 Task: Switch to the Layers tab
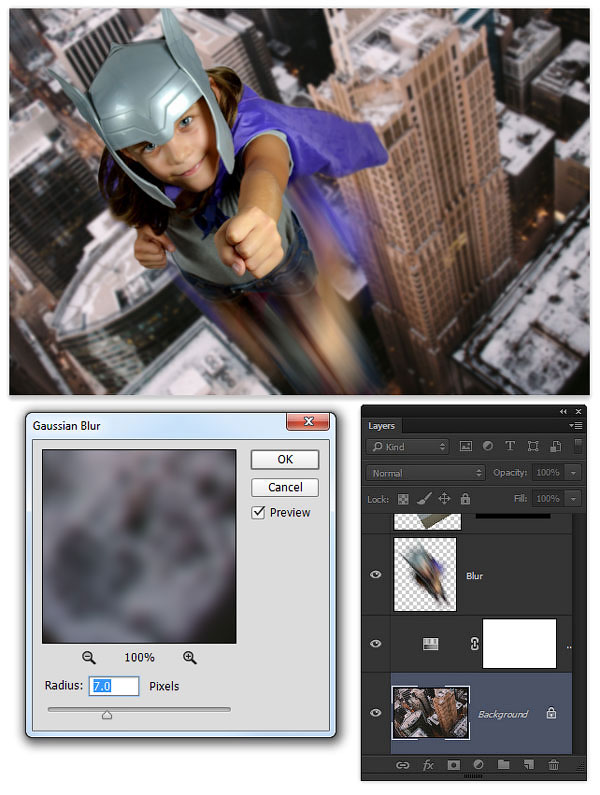point(381,426)
